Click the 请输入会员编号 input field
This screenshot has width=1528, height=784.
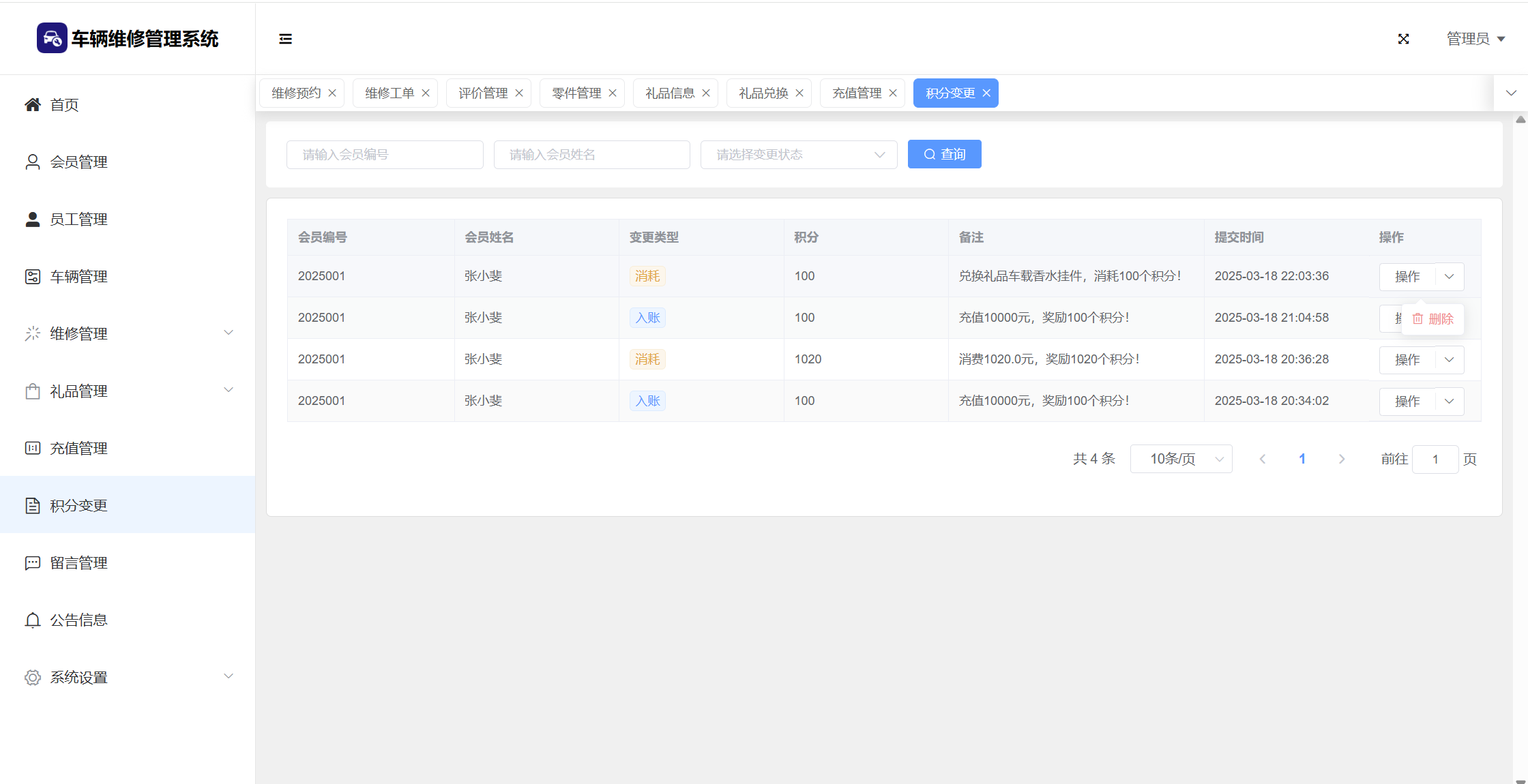point(385,155)
